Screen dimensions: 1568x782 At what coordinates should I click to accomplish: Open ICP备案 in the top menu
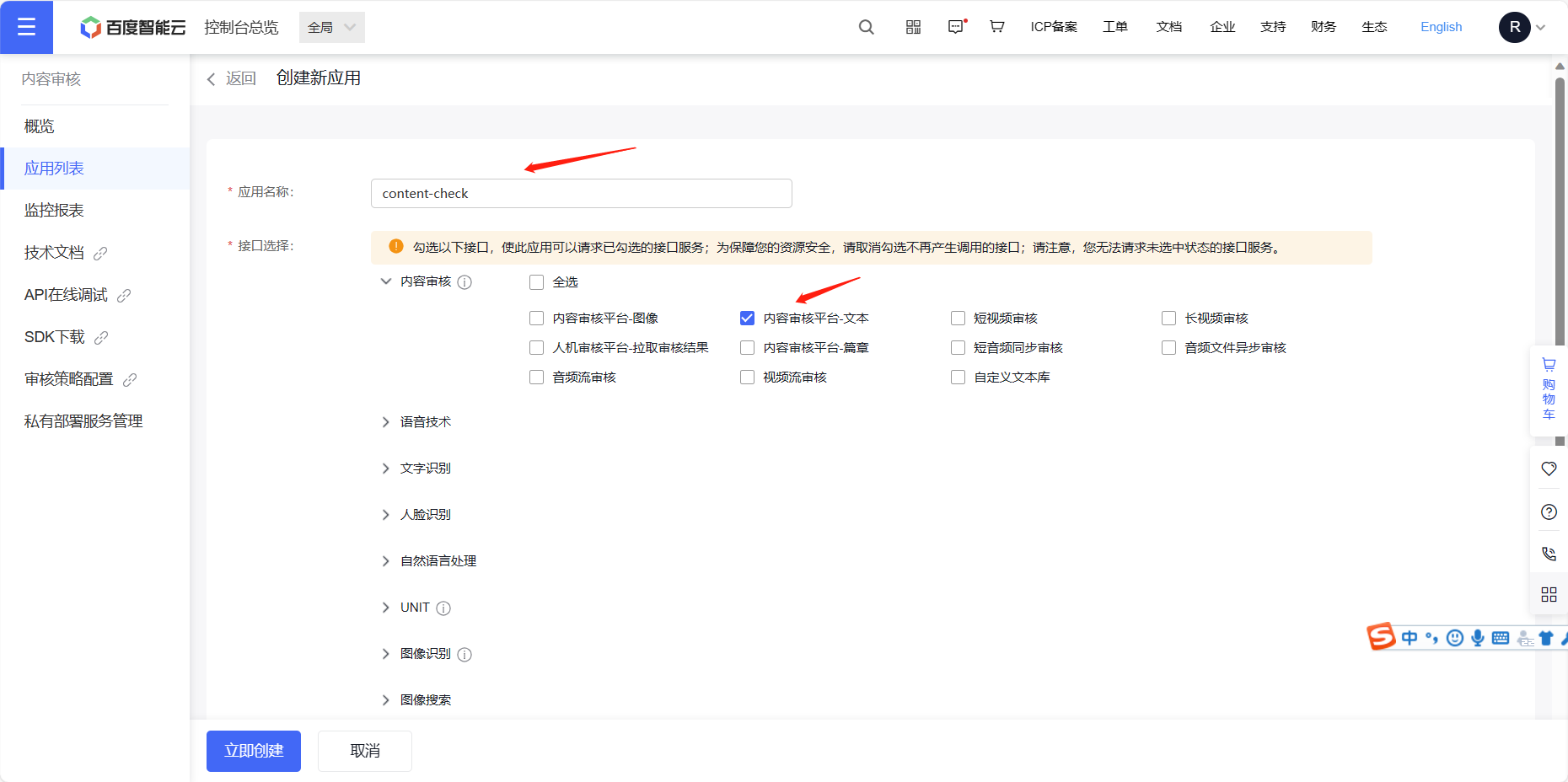tap(1054, 27)
